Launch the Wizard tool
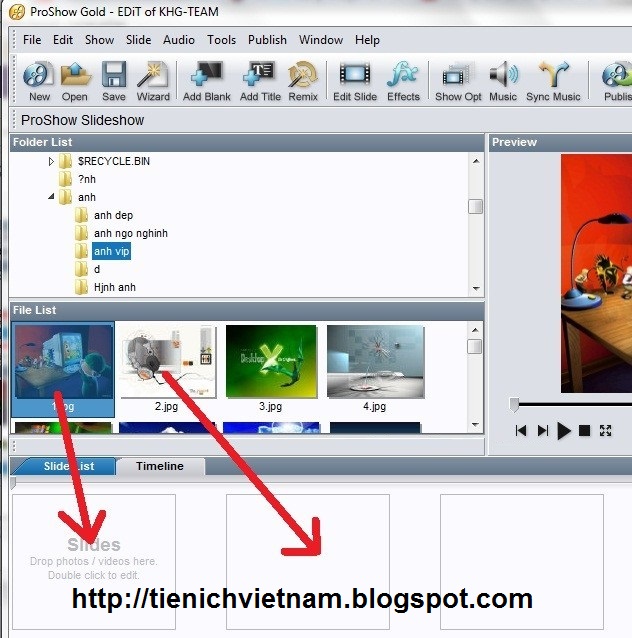The width and height of the screenshot is (632, 638). pyautogui.click(x=153, y=81)
